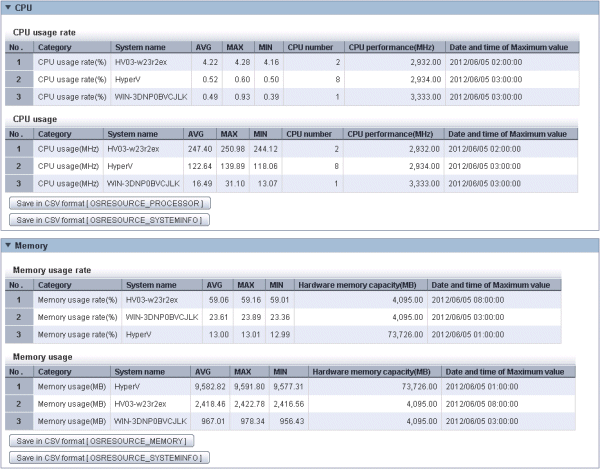The width and height of the screenshot is (600, 469).
Task: Click HV03-w23r2ex in CPU usage rate table
Action: click(x=141, y=62)
